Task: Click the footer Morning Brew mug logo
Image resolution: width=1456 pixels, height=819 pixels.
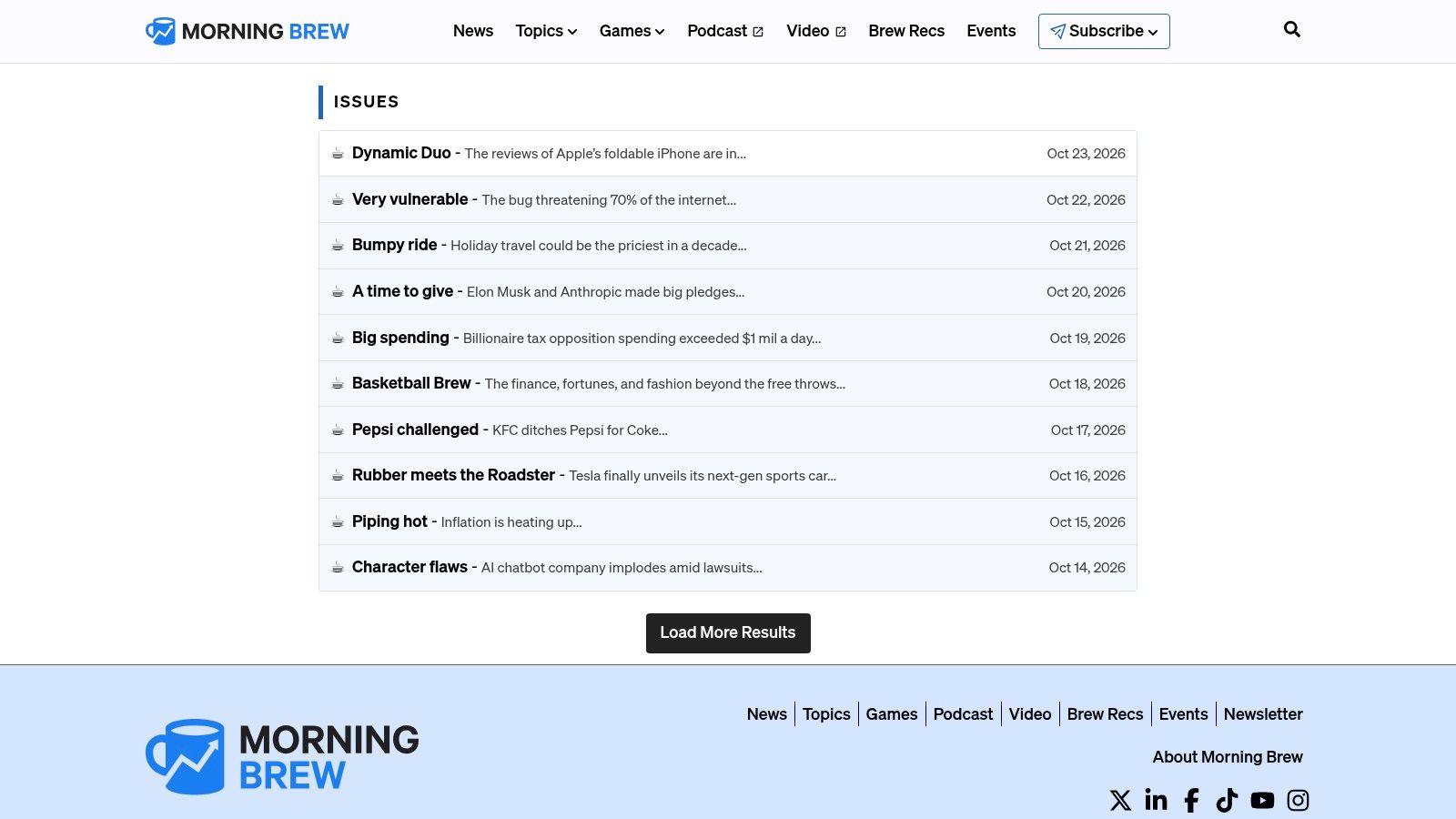Action: point(282,757)
